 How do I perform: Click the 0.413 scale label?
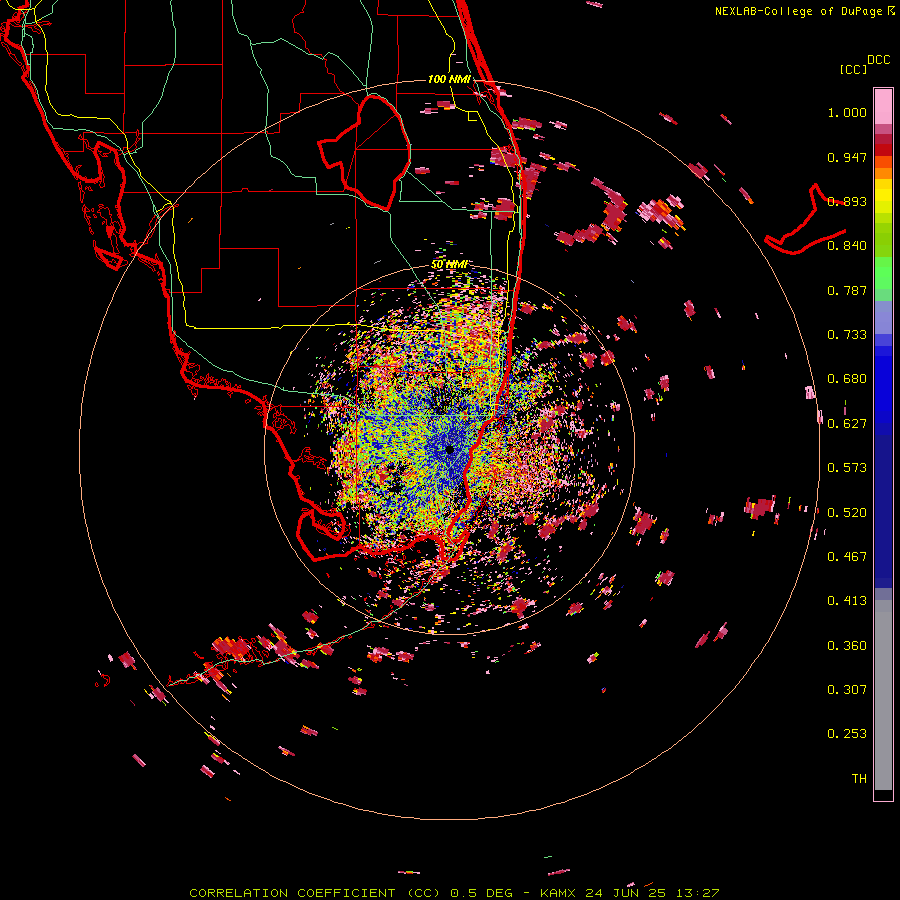click(847, 601)
